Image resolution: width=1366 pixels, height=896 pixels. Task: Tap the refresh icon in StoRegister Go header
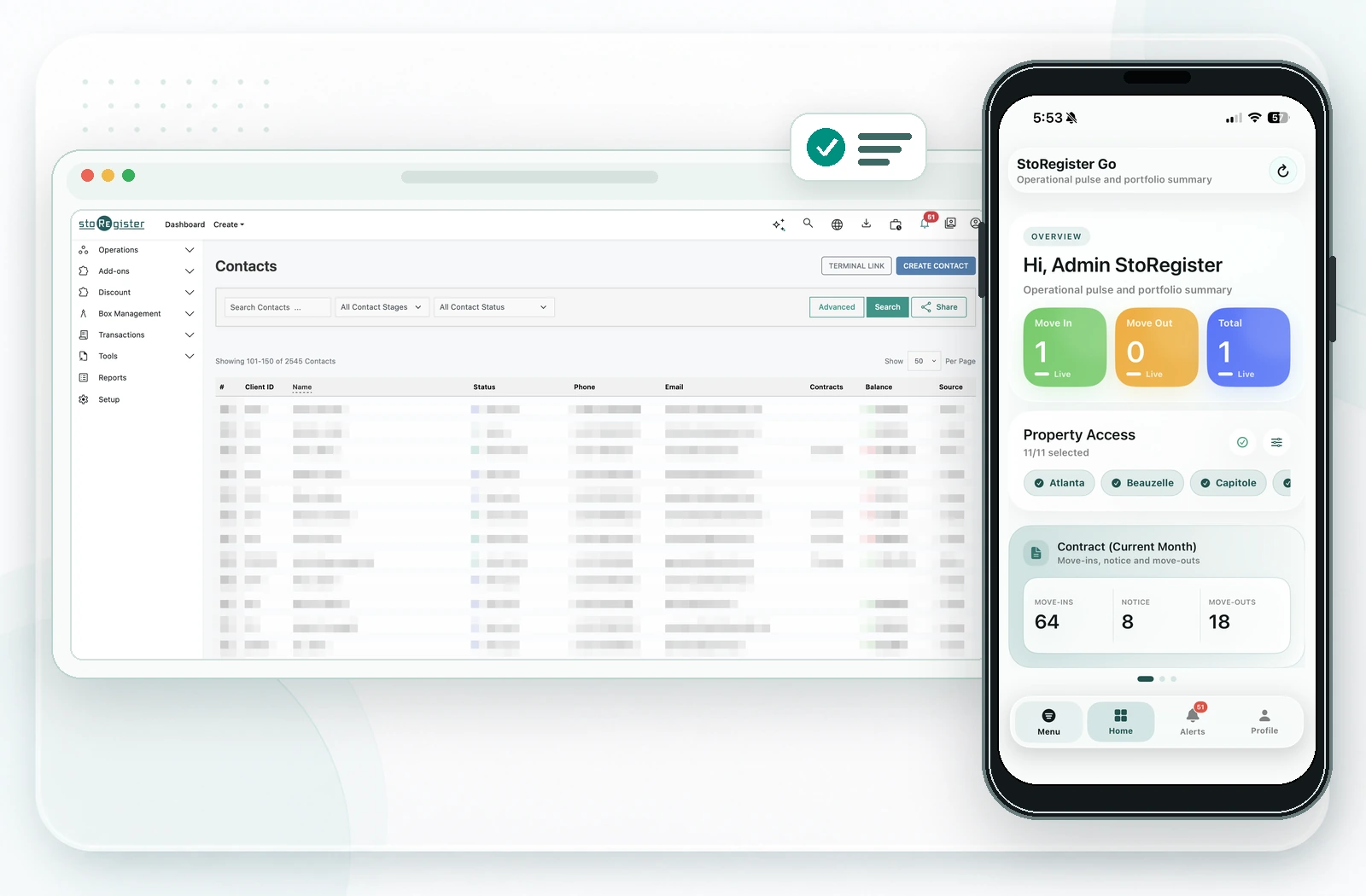pyautogui.click(x=1282, y=171)
